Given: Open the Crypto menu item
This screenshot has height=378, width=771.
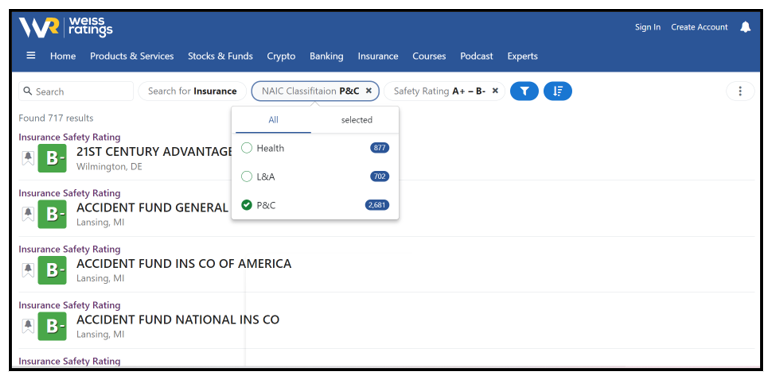Looking at the screenshot, I should point(281,56).
